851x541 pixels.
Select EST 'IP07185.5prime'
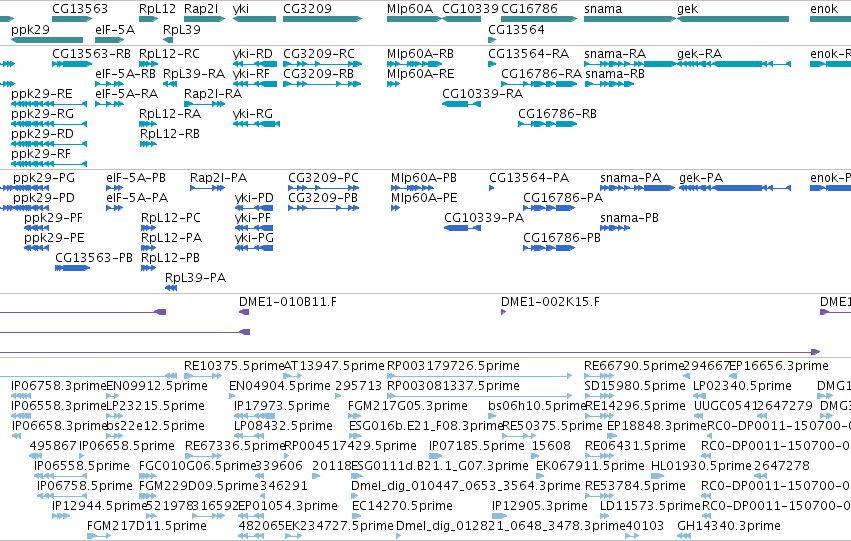tap(477, 446)
